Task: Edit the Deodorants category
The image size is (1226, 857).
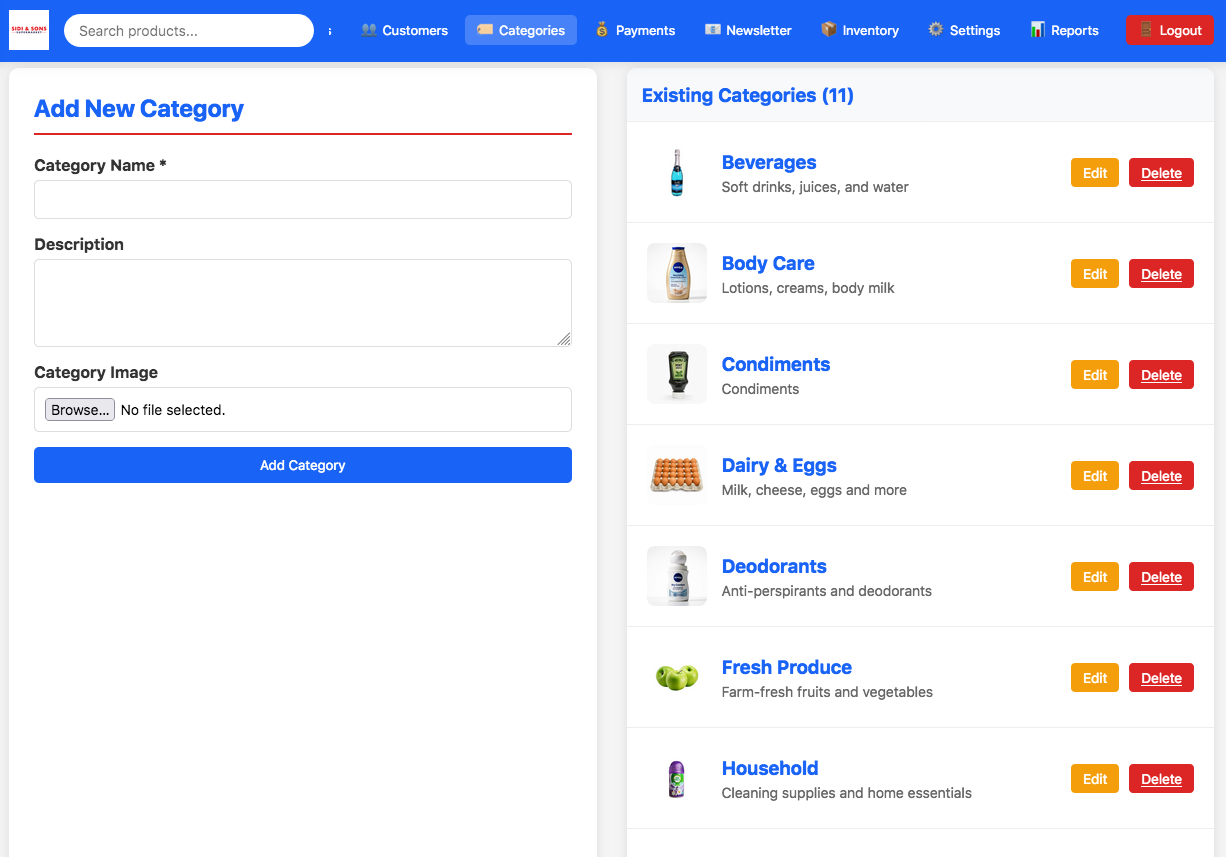Action: coord(1095,577)
